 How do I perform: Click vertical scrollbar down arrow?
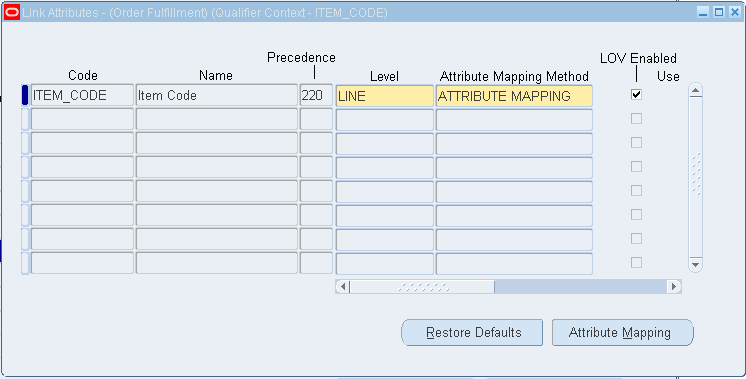coord(696,264)
